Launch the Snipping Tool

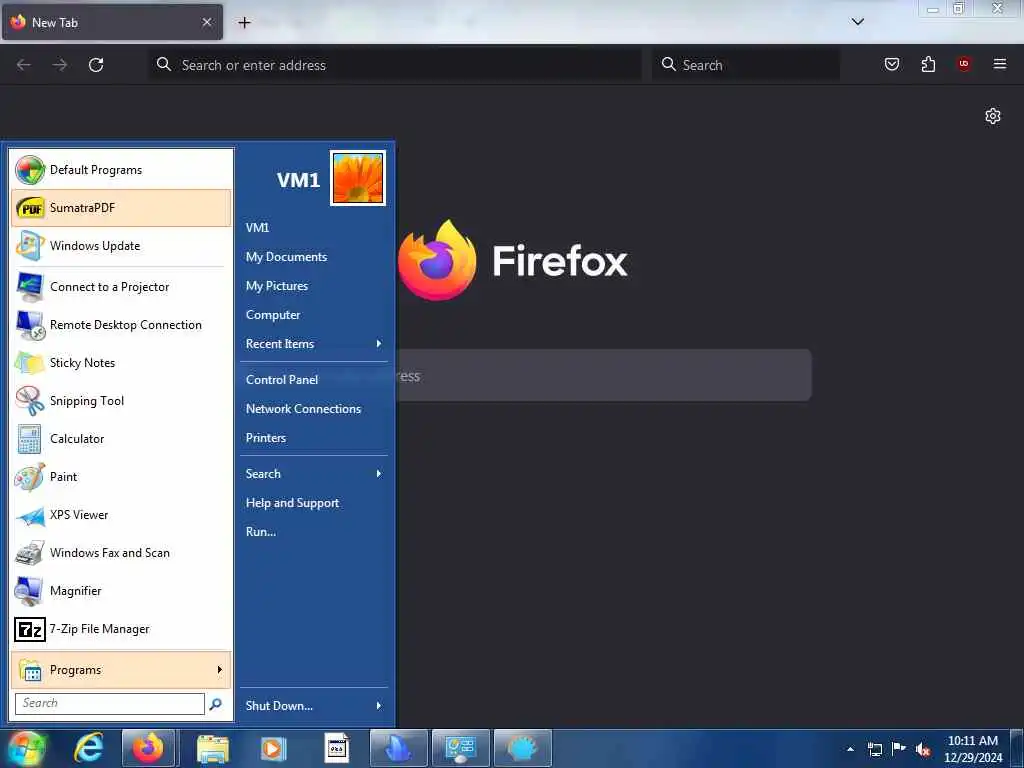coord(121,401)
